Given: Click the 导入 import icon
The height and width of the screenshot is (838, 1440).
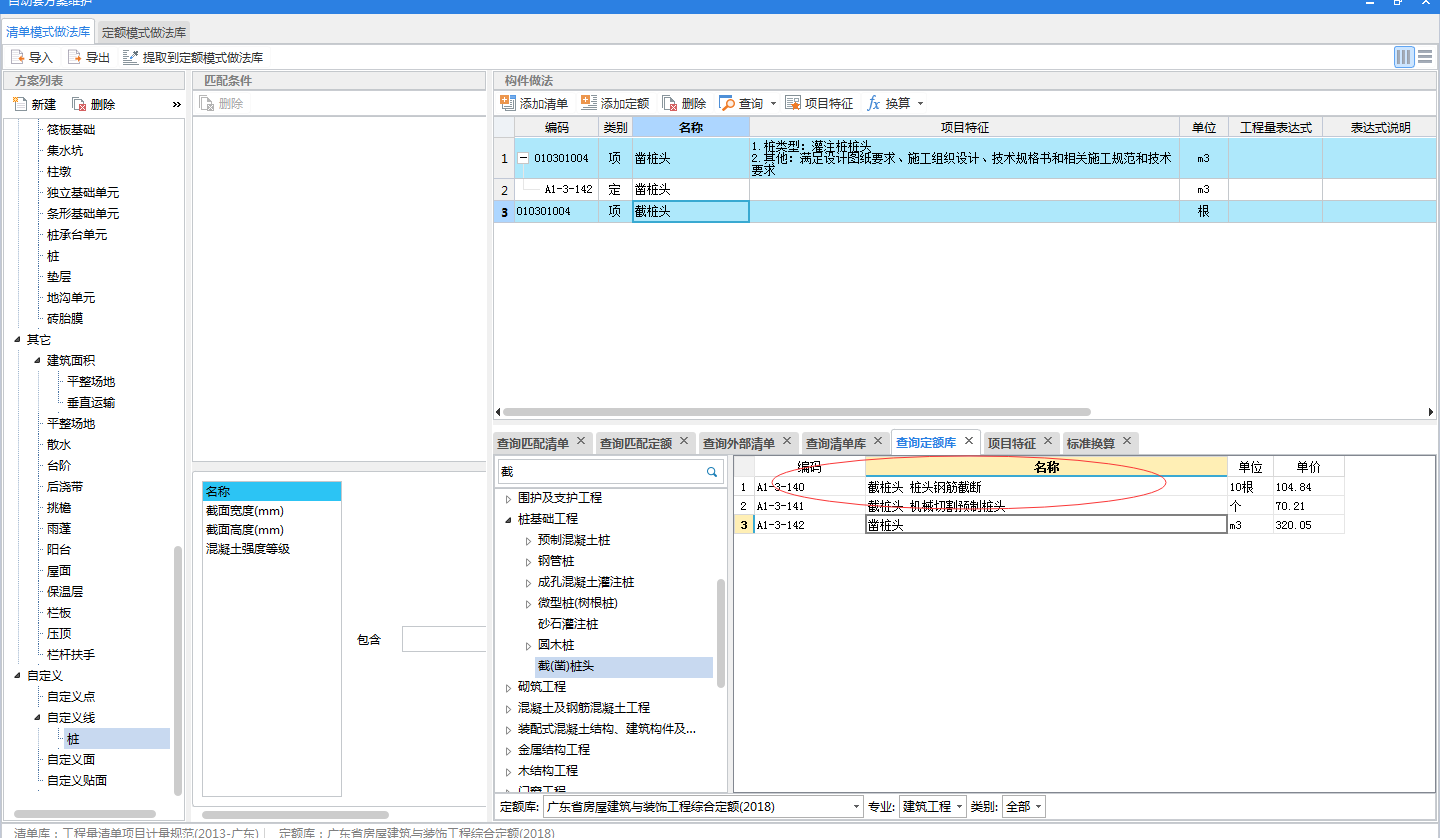Looking at the screenshot, I should 18,58.
